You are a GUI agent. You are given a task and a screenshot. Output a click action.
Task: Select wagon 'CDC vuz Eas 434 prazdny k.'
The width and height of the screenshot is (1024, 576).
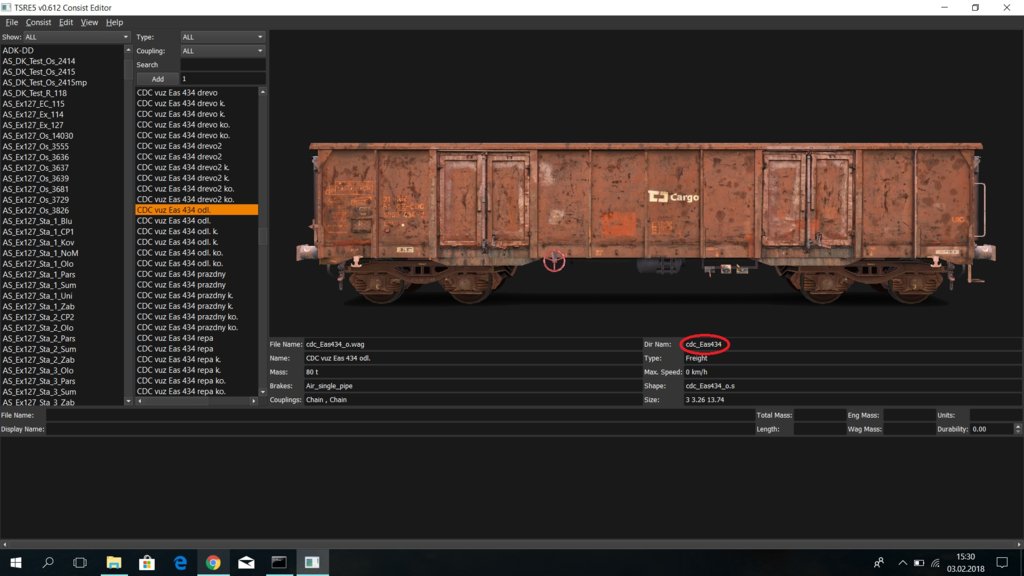[x=185, y=295]
